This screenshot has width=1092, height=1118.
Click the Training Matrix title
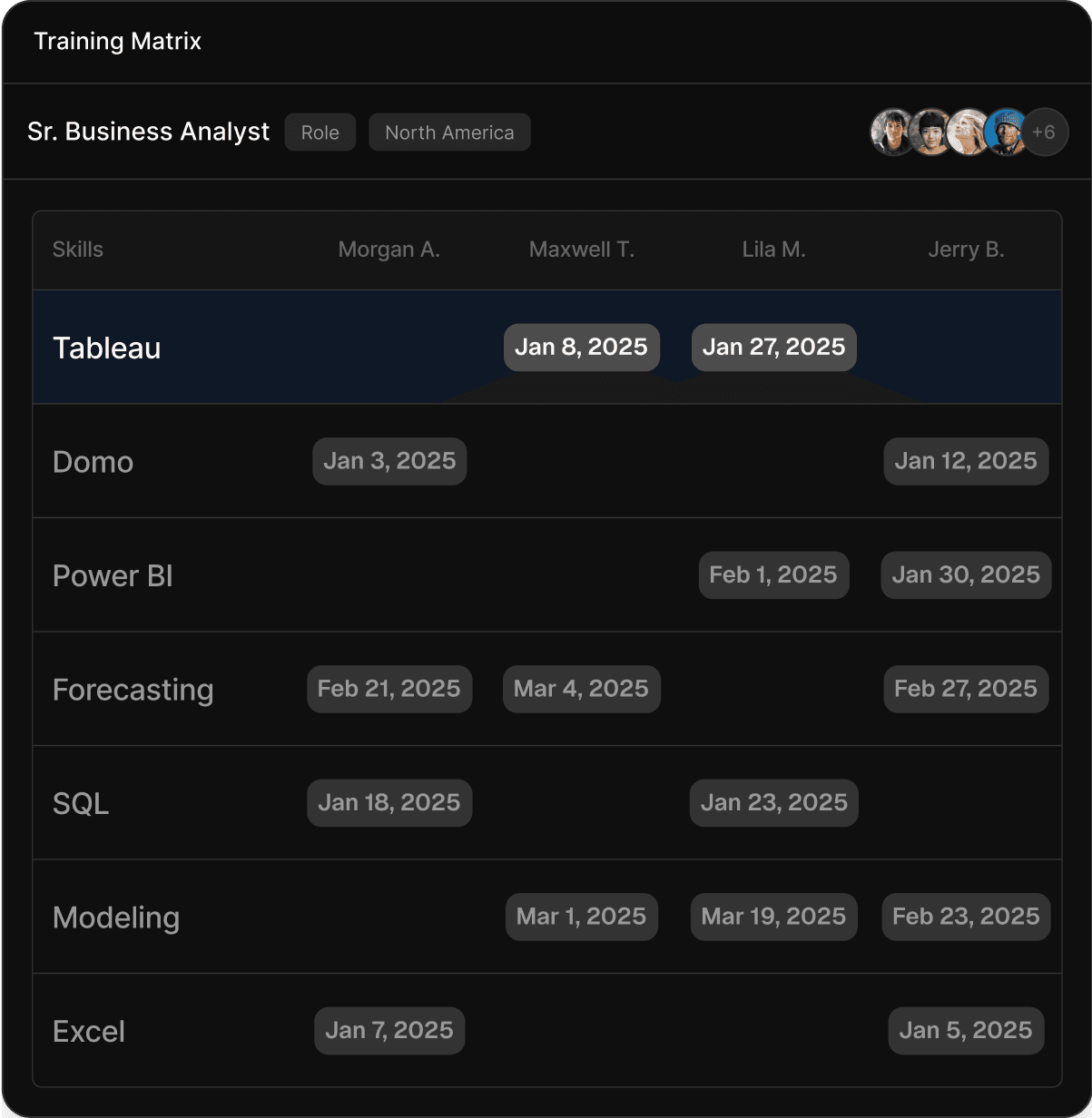[x=117, y=41]
